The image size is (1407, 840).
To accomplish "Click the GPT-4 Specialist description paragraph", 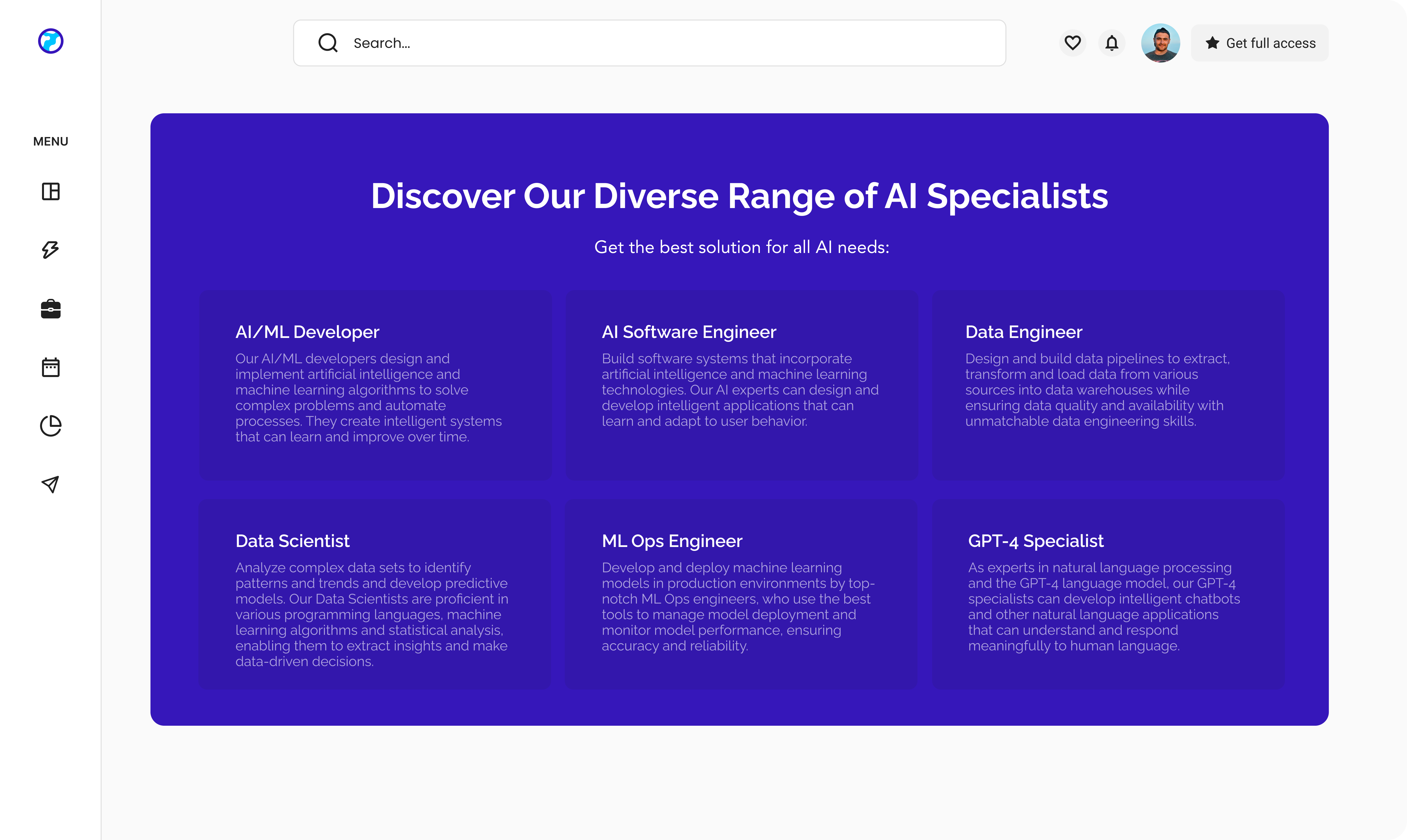I will [x=1104, y=607].
